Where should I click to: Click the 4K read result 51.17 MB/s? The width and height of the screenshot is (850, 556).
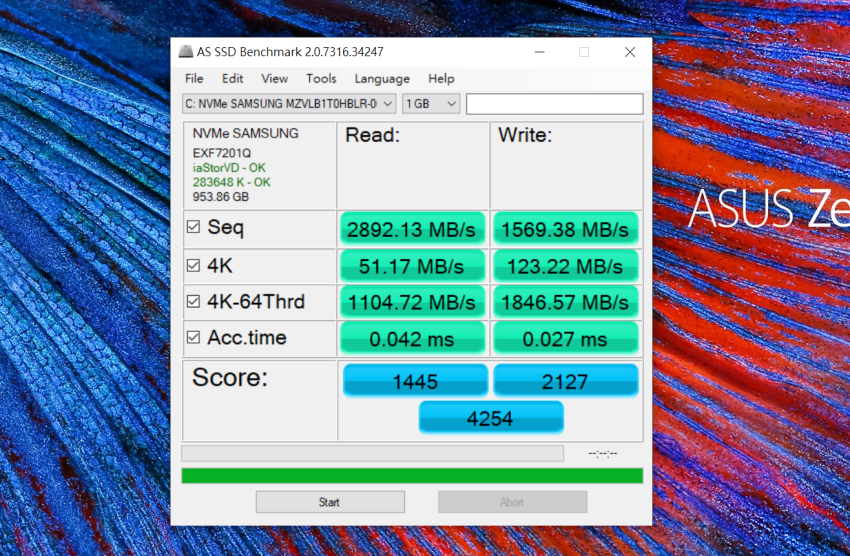click(x=412, y=266)
